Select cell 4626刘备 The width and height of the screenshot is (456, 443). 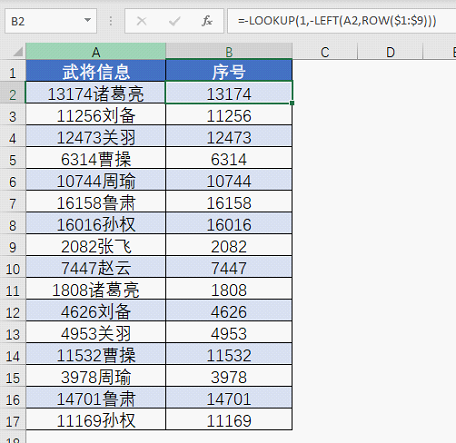click(x=96, y=311)
